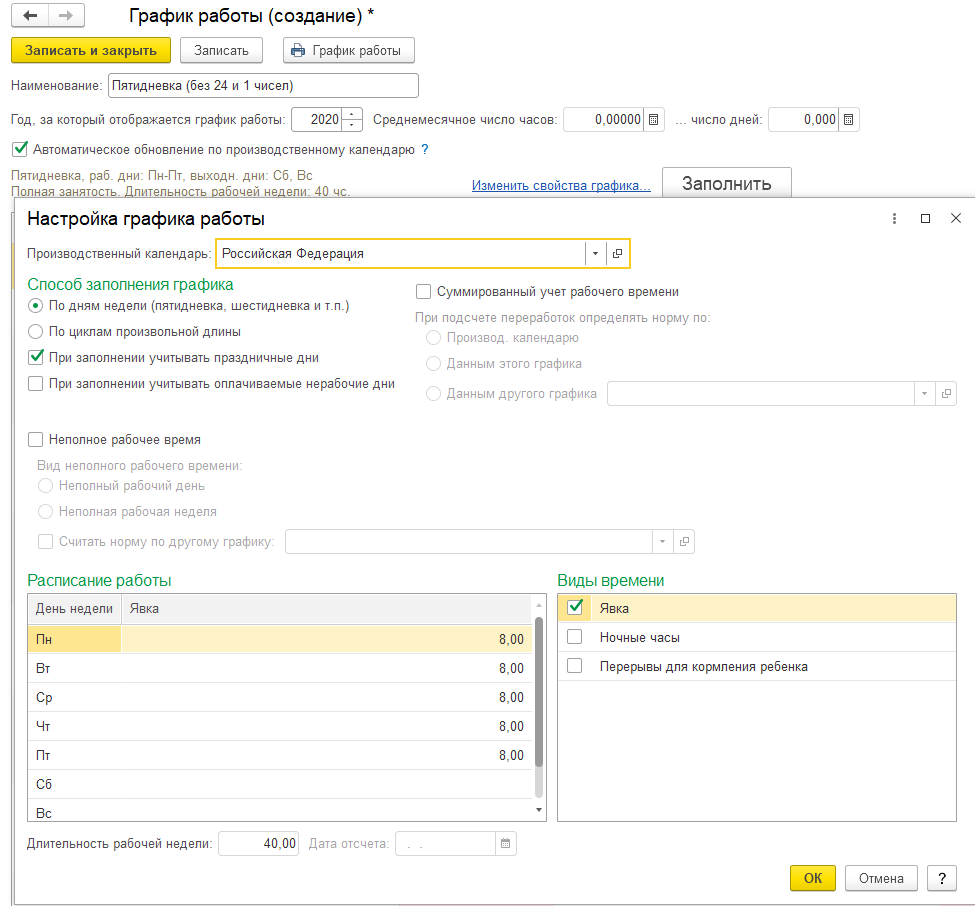The height and width of the screenshot is (906, 975).
Task: Open date picker for Дата отсчета field
Action: point(506,844)
